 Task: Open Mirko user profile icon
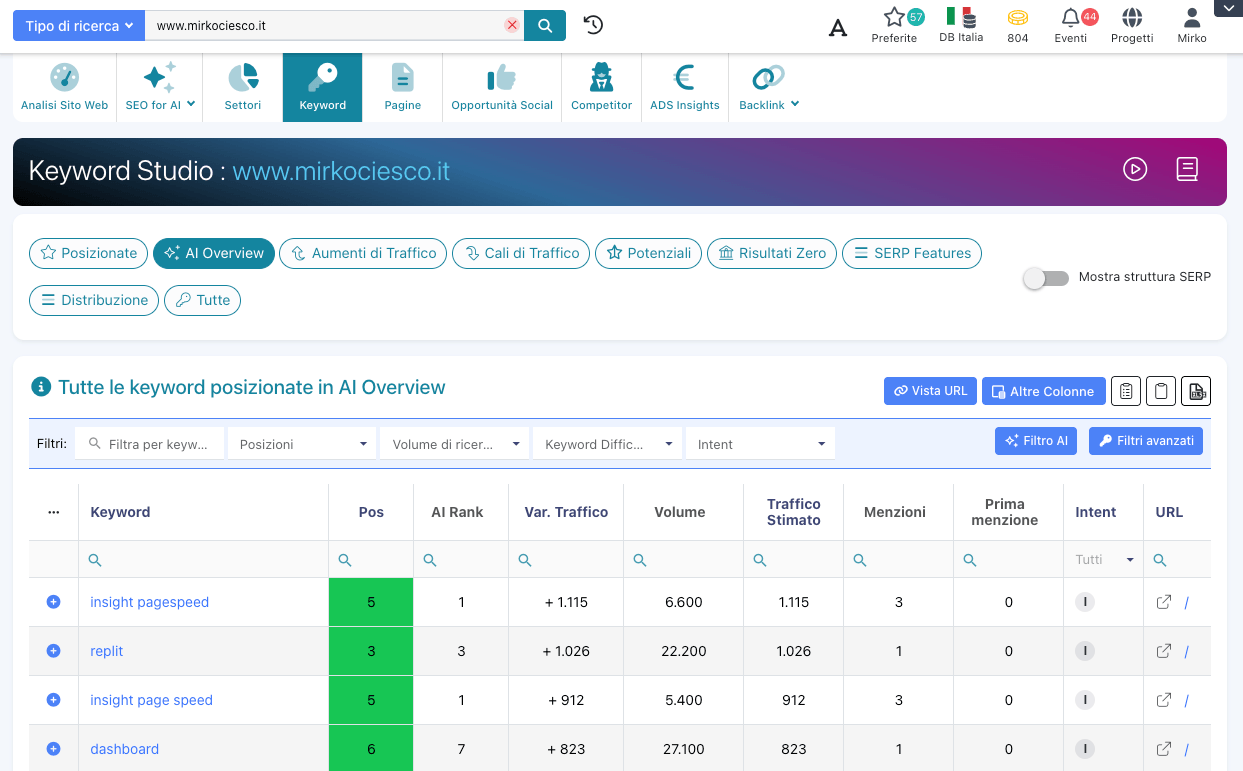(x=1192, y=25)
